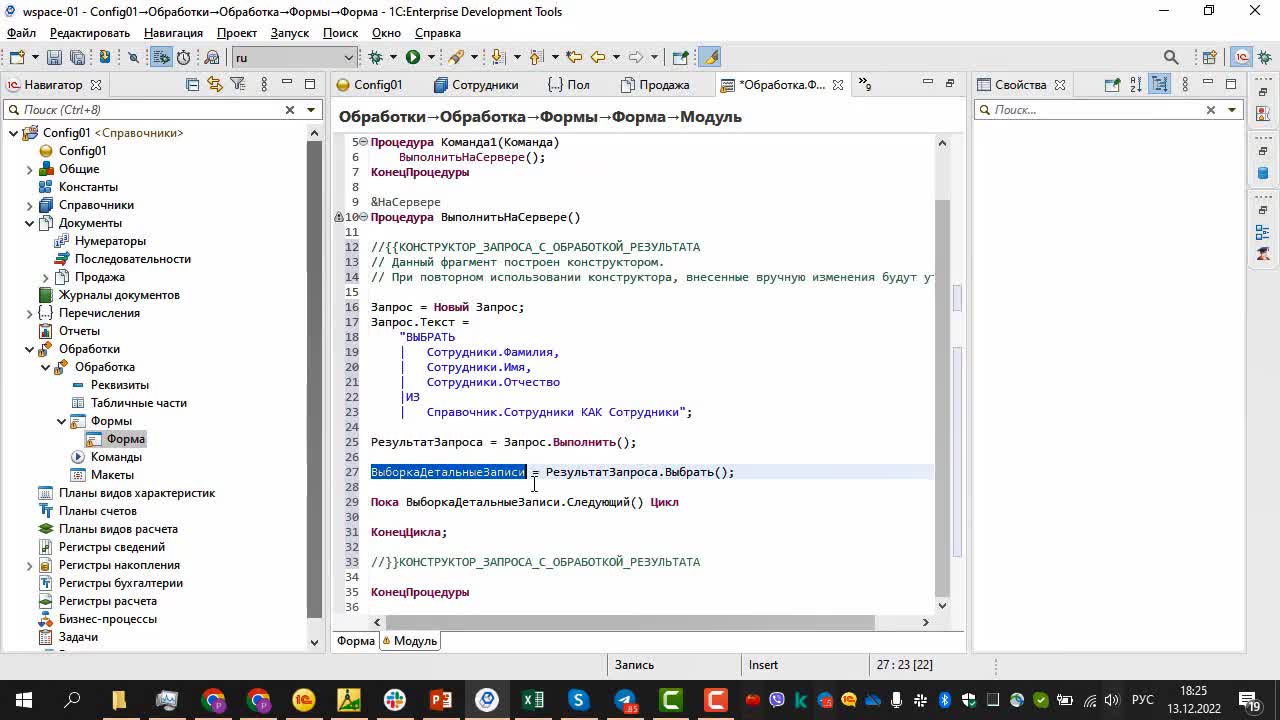Collapse procedure fold marker at line 5
The image size is (1280, 720).
click(x=362, y=142)
